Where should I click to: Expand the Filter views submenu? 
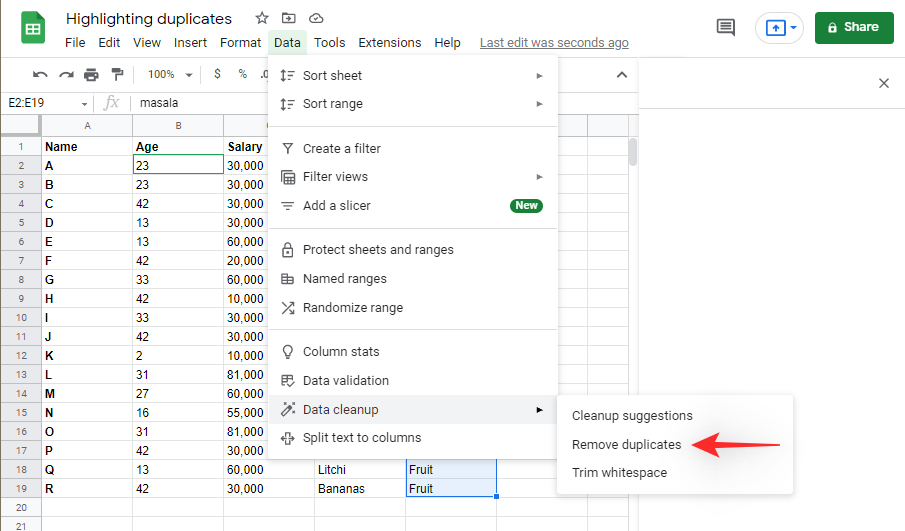coord(413,177)
